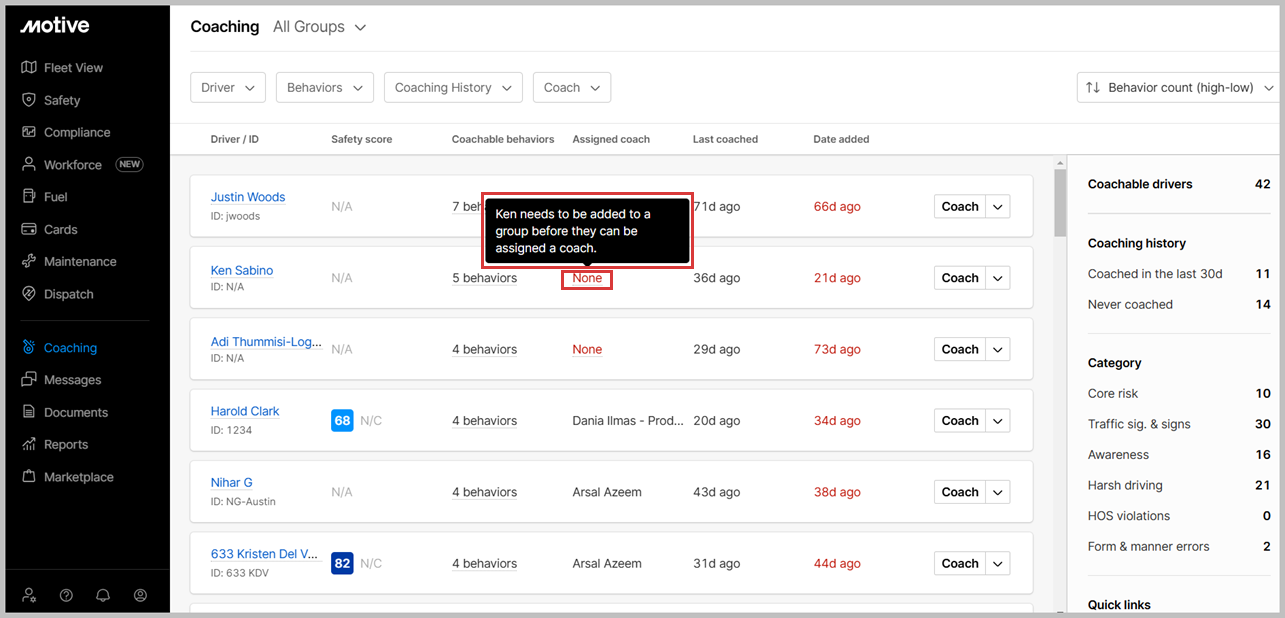Click sort arrows icon beside Behavior count

pyautogui.click(x=1093, y=87)
